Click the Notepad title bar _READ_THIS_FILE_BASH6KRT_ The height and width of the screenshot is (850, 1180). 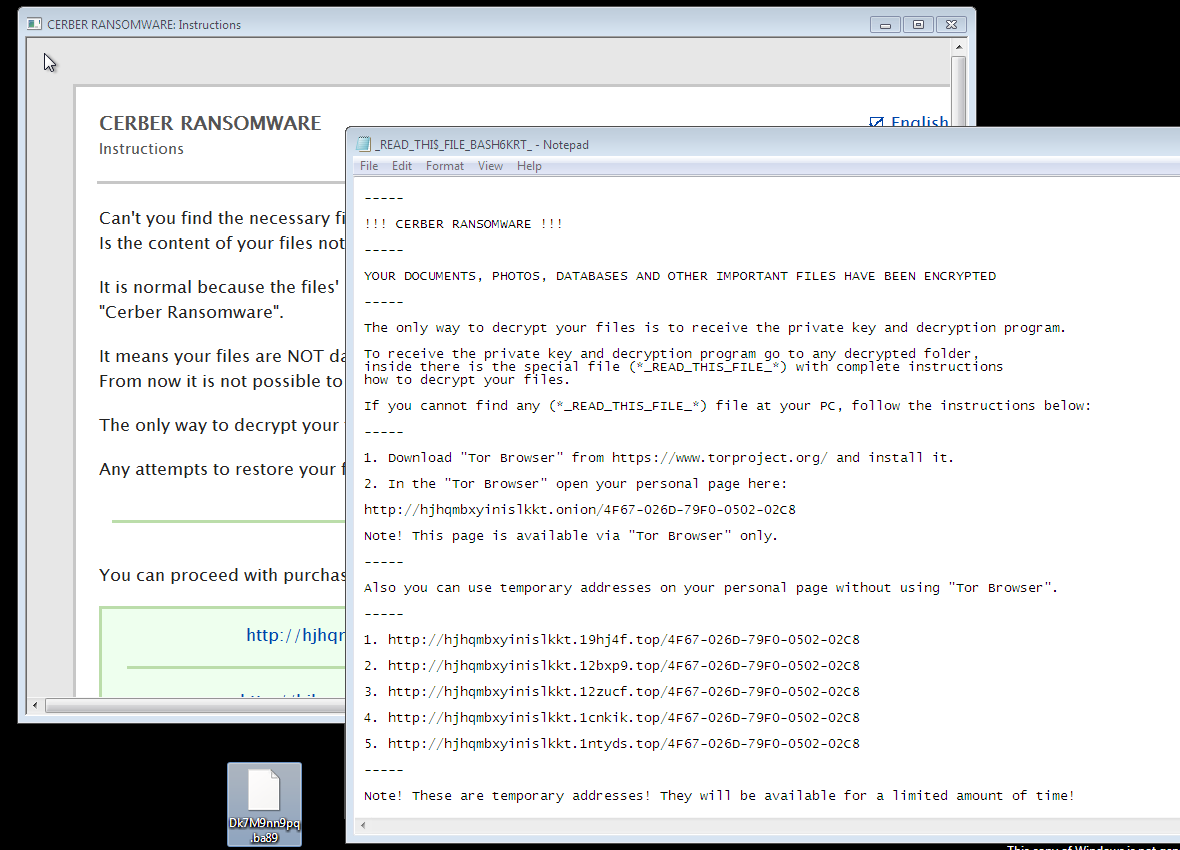[700, 145]
